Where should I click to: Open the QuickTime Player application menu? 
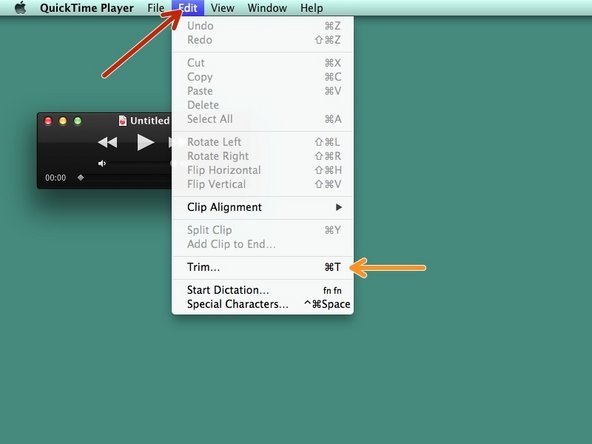tap(86, 8)
